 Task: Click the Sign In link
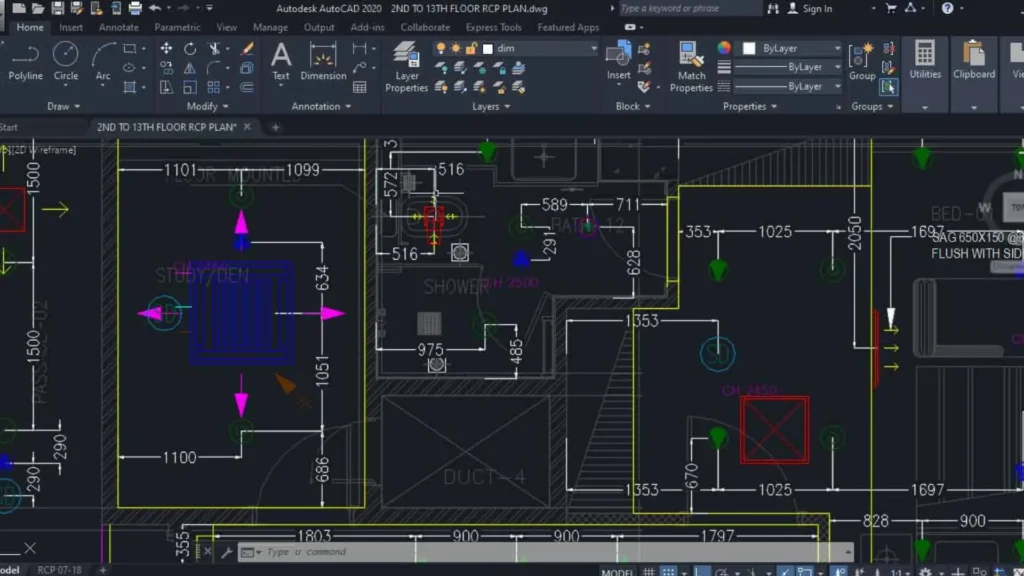(816, 9)
